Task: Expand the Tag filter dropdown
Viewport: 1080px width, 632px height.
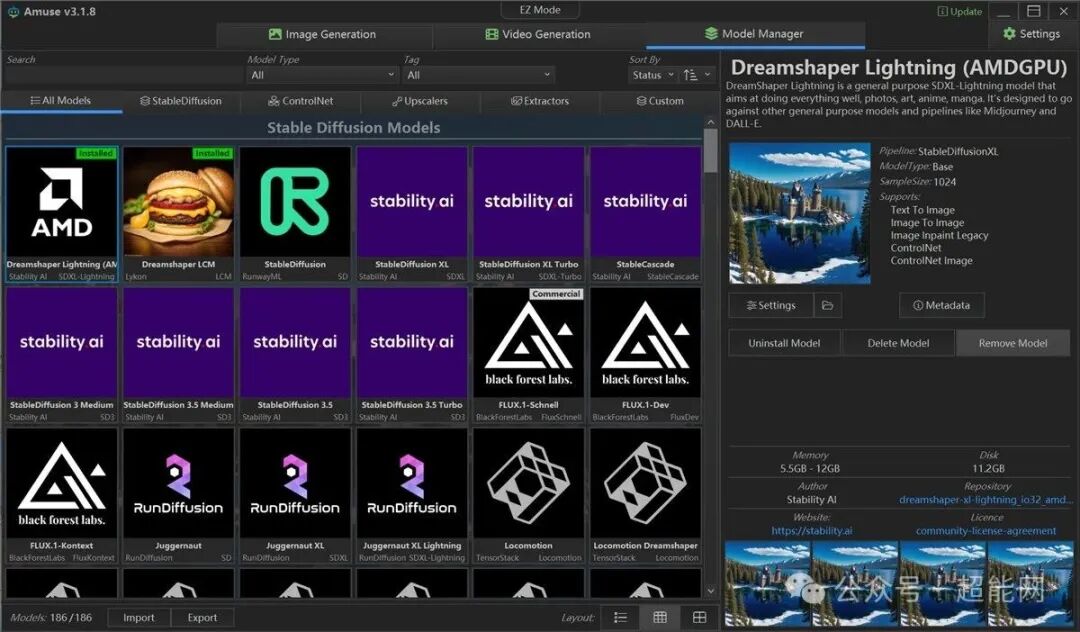Action: tap(478, 75)
